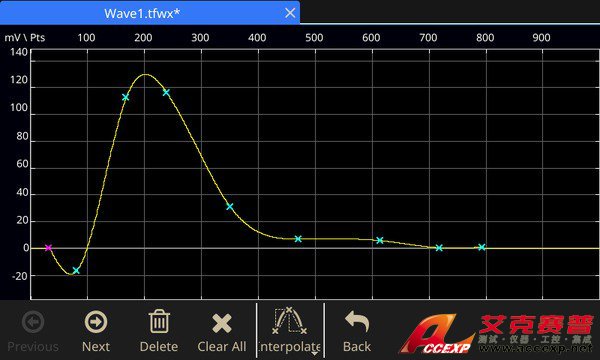Open Interpolate dropdown arrow
Image resolution: width=600 pixels, height=360 pixels.
(x=315, y=353)
